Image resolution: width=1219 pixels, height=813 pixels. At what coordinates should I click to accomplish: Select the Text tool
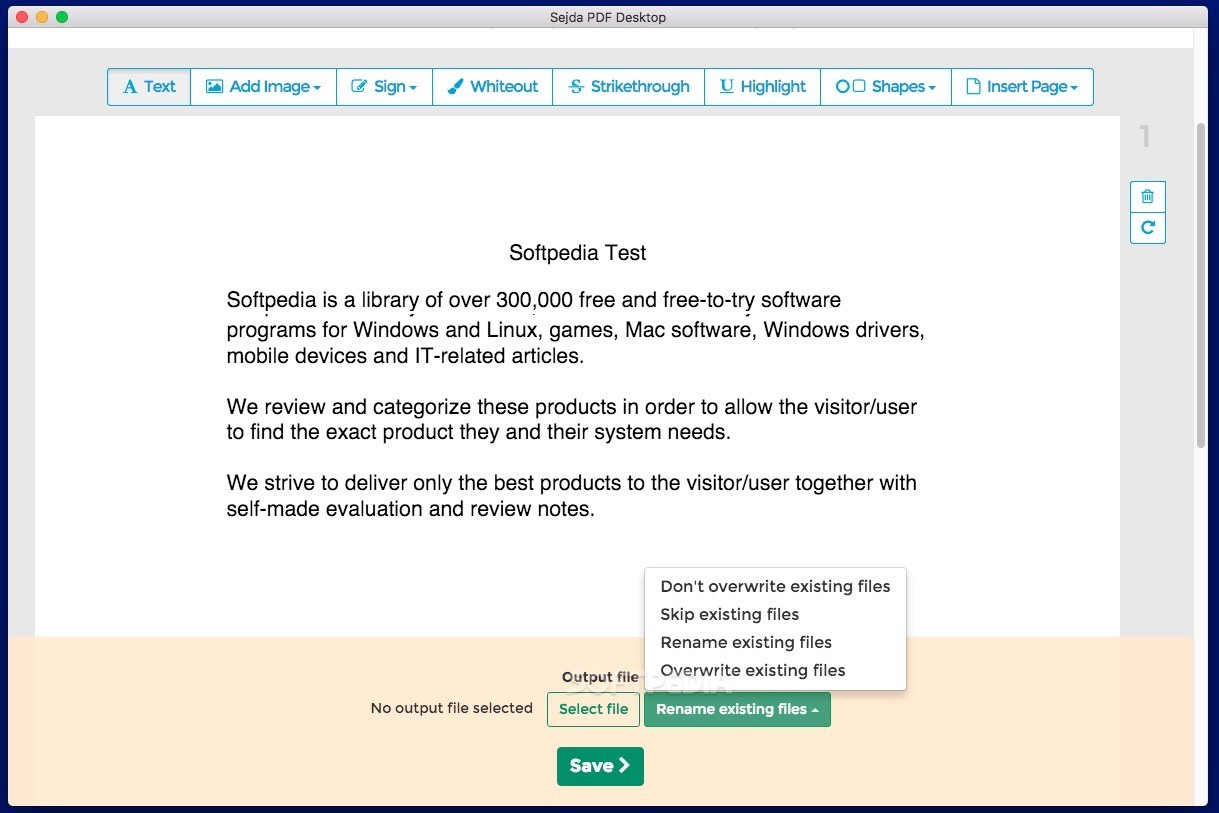(x=148, y=87)
